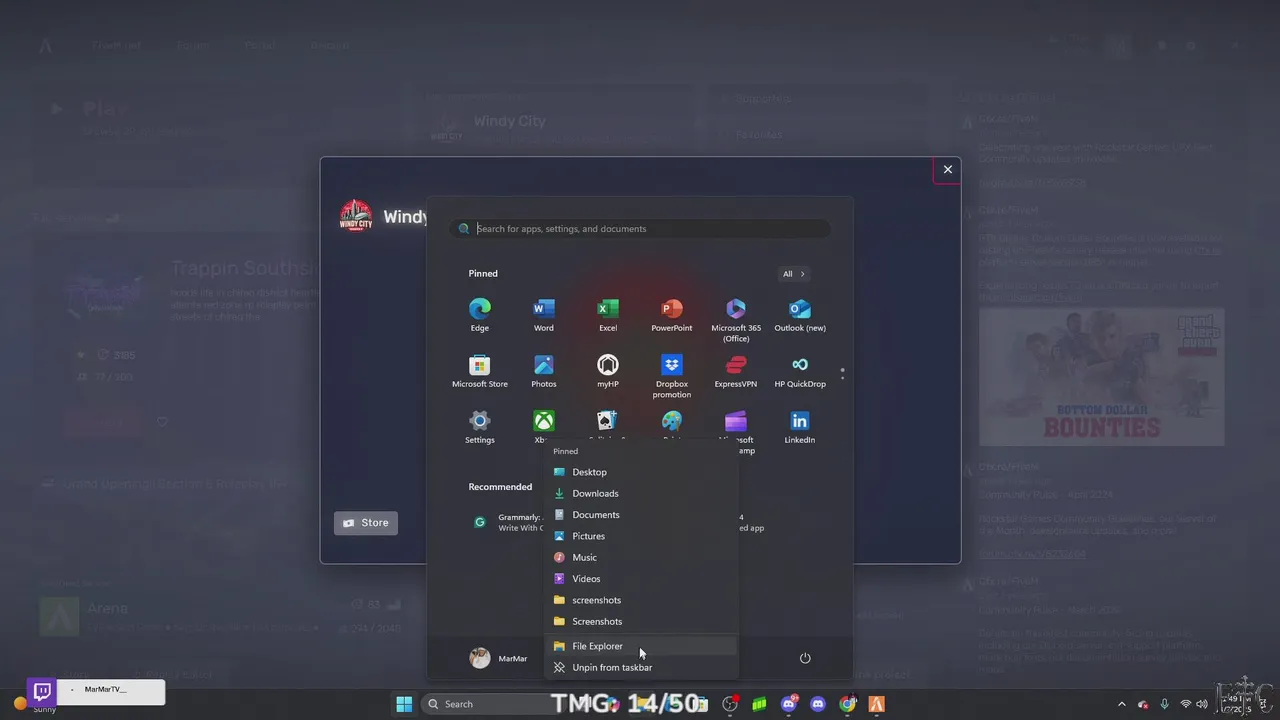Open the myHP app
This screenshot has width=1280, height=720.
608,371
